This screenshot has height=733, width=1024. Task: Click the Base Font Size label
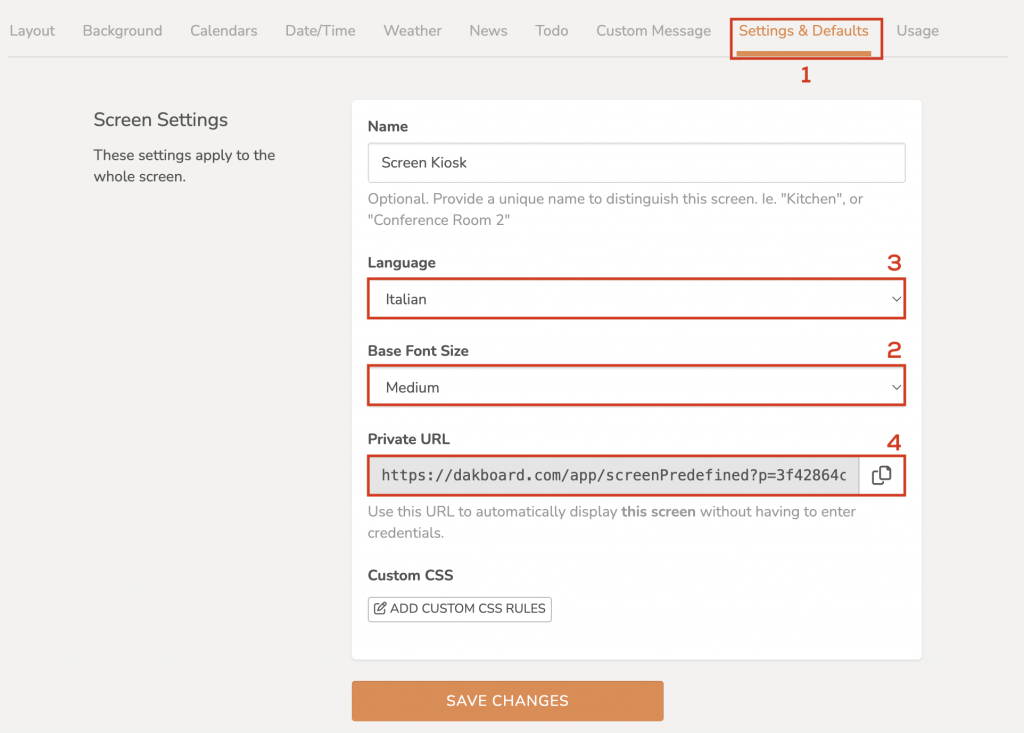click(418, 351)
